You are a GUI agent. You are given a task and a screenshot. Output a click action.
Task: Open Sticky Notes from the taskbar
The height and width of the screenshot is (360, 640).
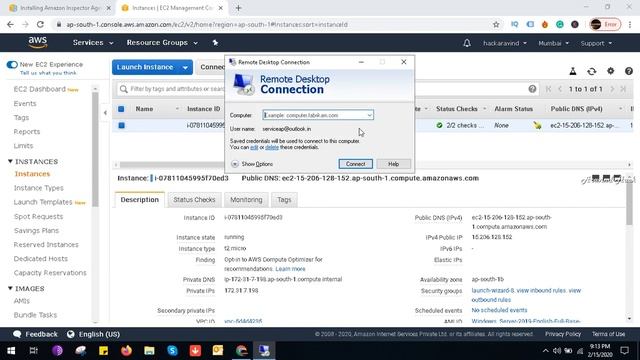[103, 351]
